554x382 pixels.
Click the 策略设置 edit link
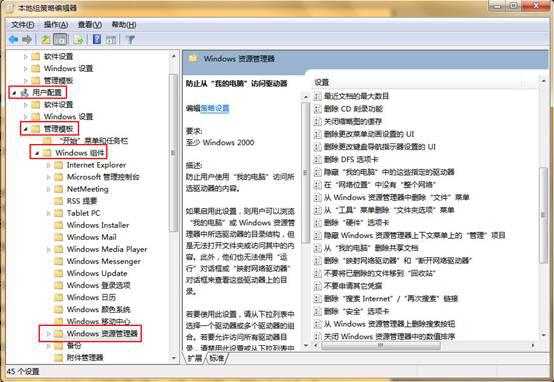pos(215,108)
